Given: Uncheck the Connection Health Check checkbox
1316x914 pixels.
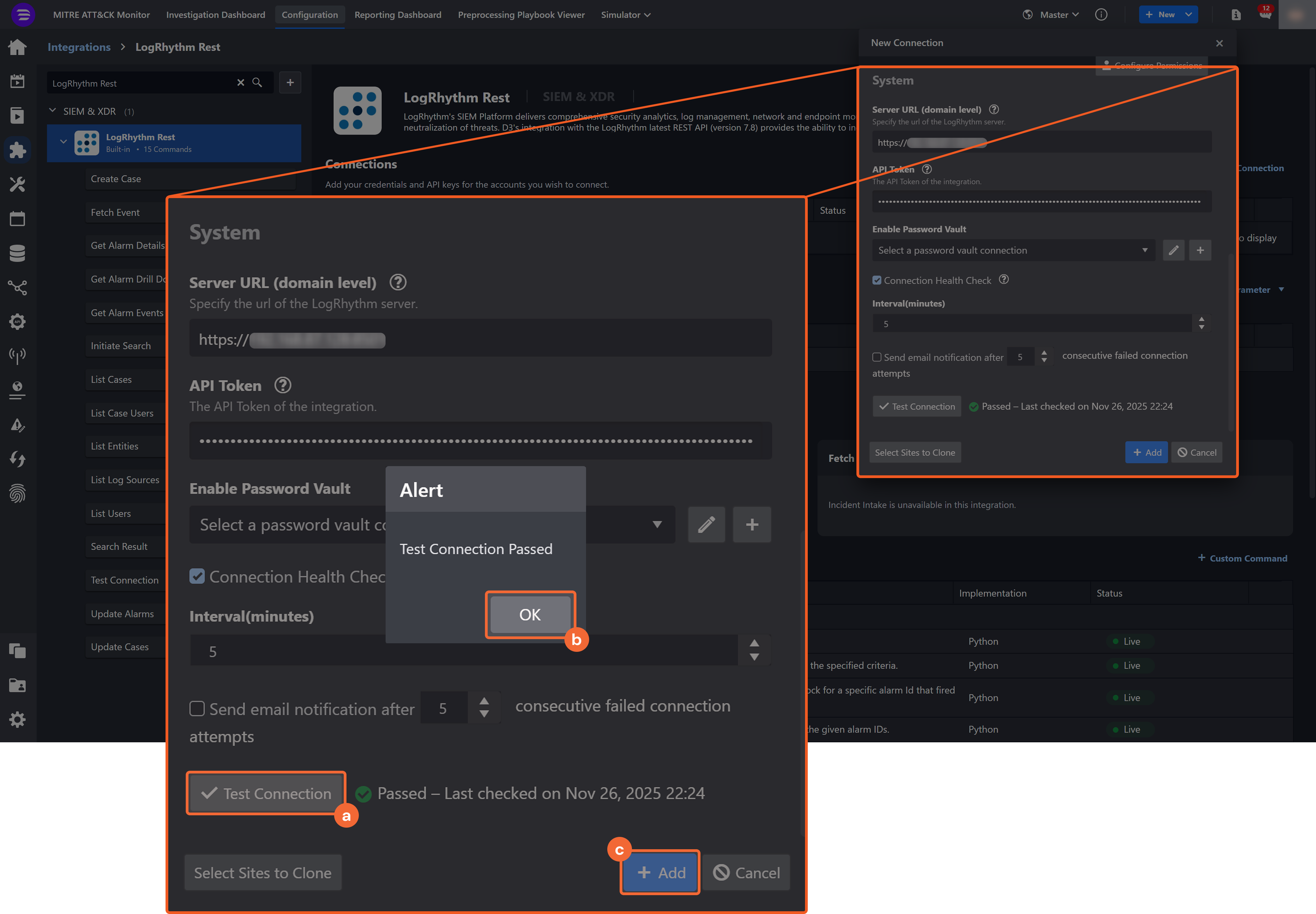Looking at the screenshot, I should [197, 577].
